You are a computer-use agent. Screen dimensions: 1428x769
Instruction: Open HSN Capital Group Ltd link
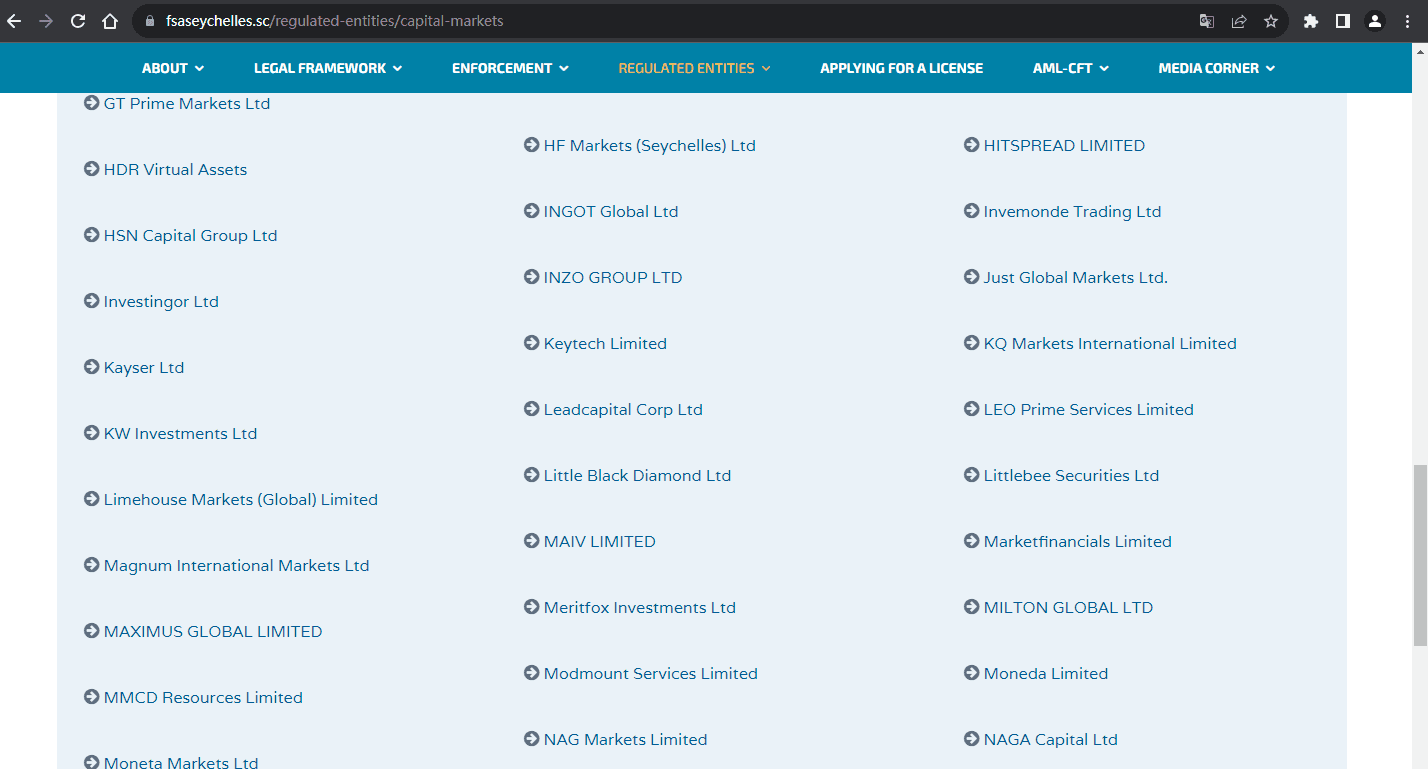(190, 235)
